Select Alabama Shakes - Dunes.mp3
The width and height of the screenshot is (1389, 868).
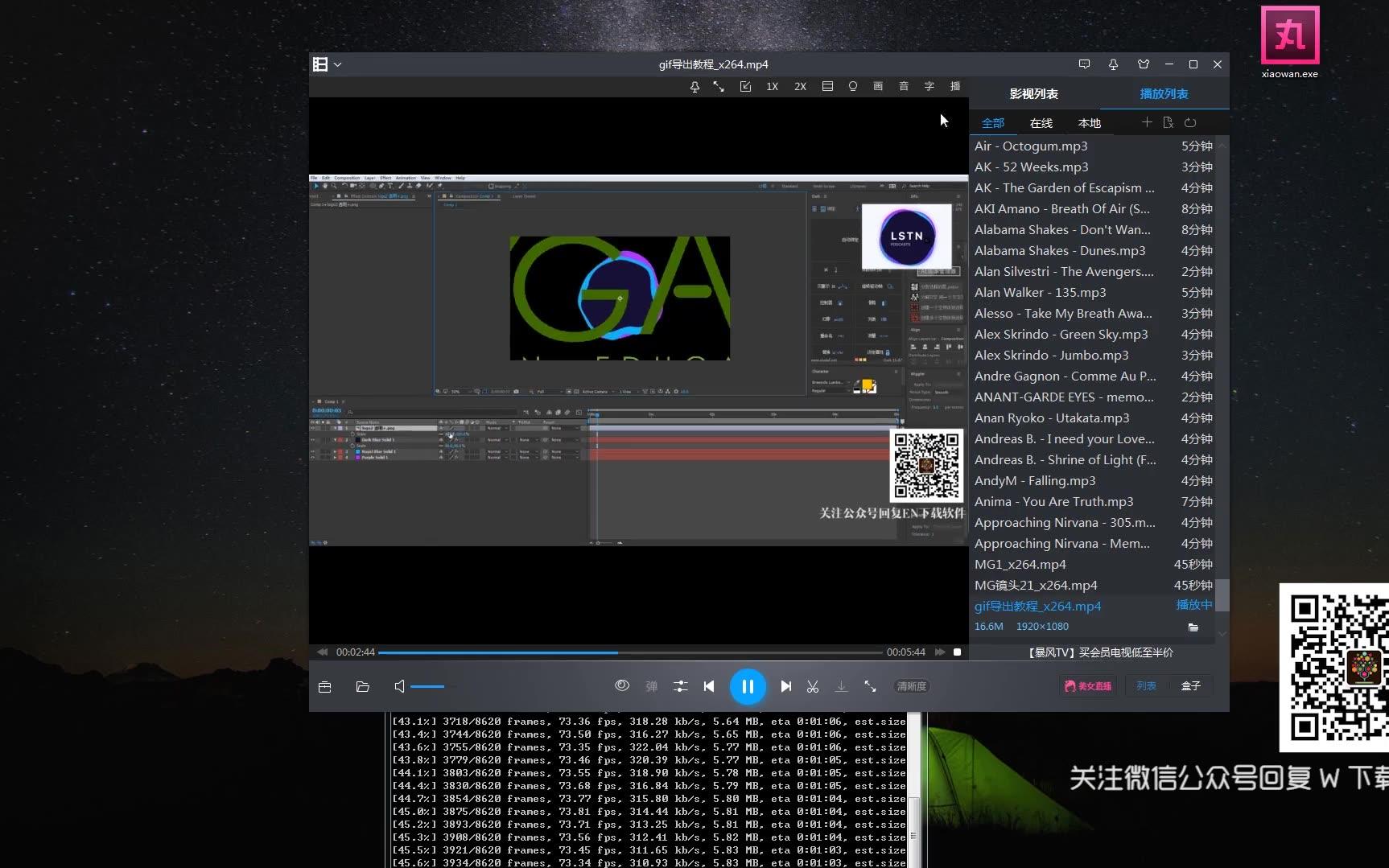(1094, 250)
